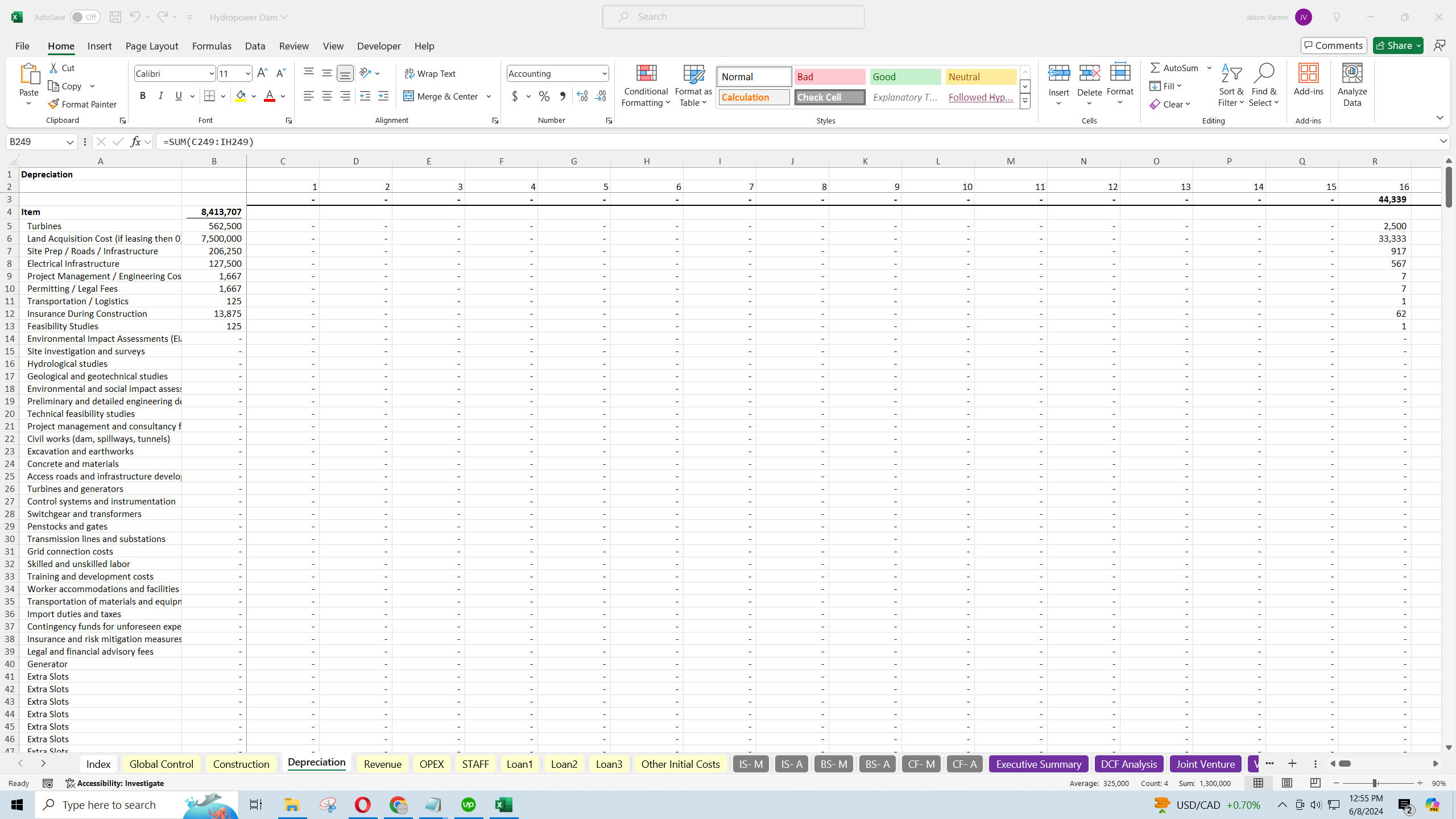
Task: Click the Fill Color bucket
Action: [x=241, y=96]
